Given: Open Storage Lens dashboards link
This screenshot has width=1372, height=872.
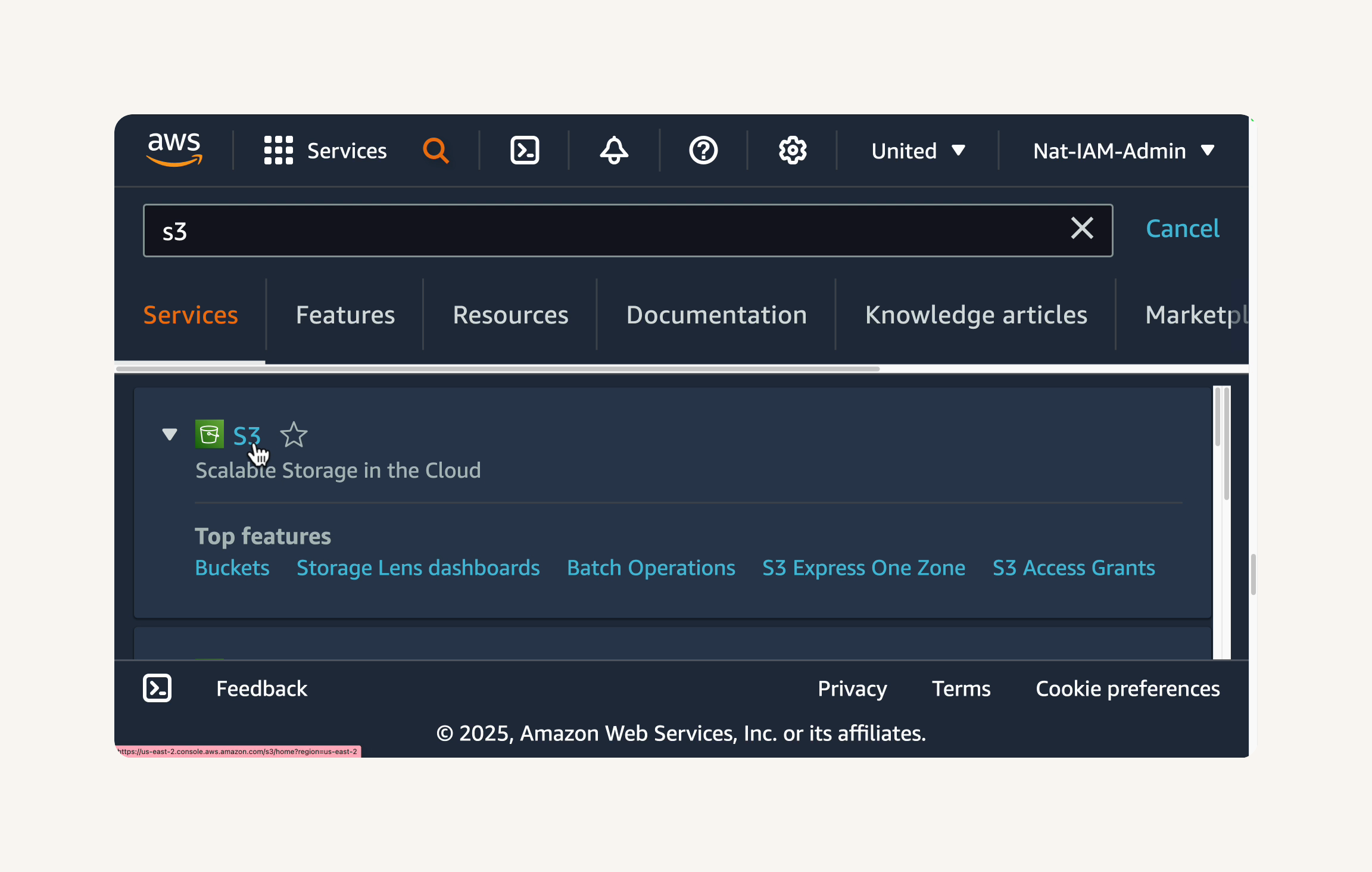Looking at the screenshot, I should [x=418, y=568].
